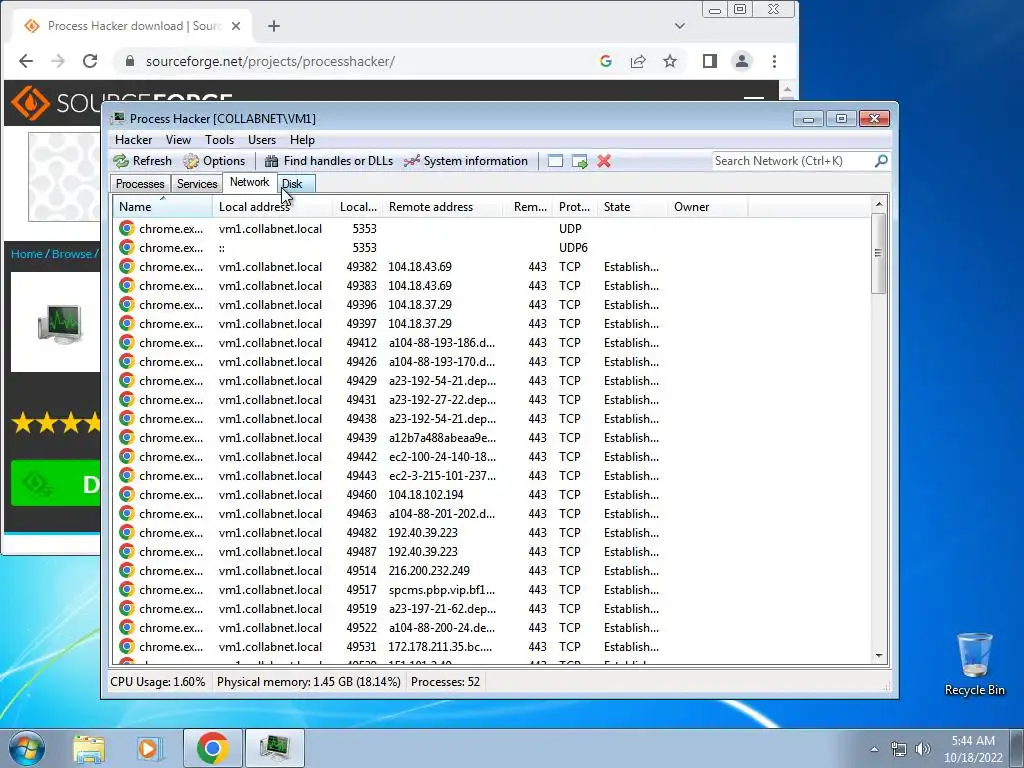Click chrome icon in local port 49396 row

[x=127, y=304]
